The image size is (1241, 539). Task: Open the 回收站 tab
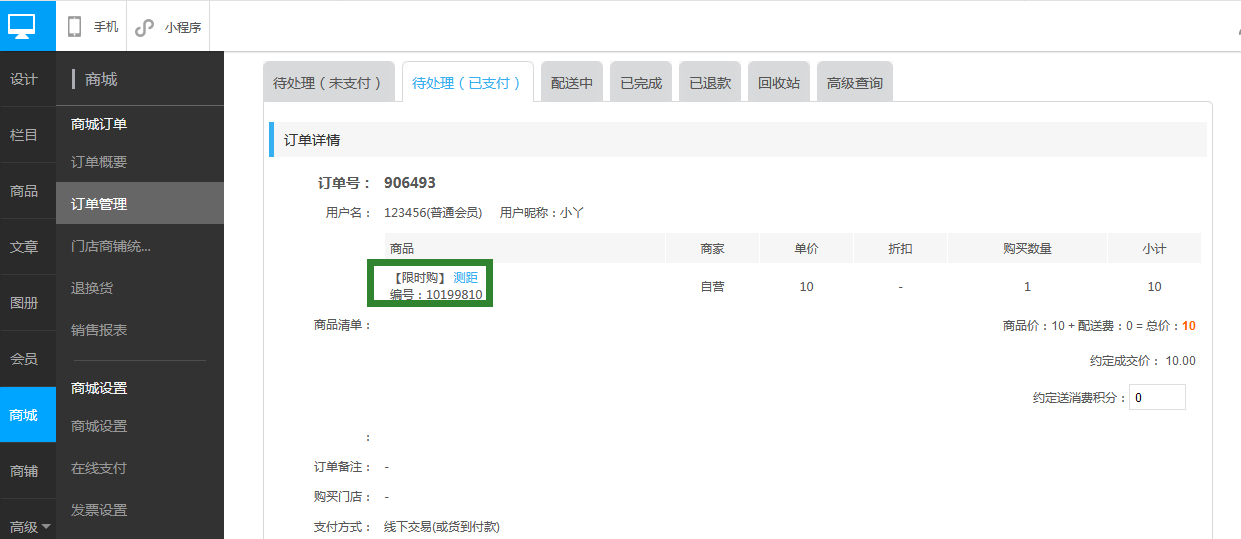(x=779, y=83)
